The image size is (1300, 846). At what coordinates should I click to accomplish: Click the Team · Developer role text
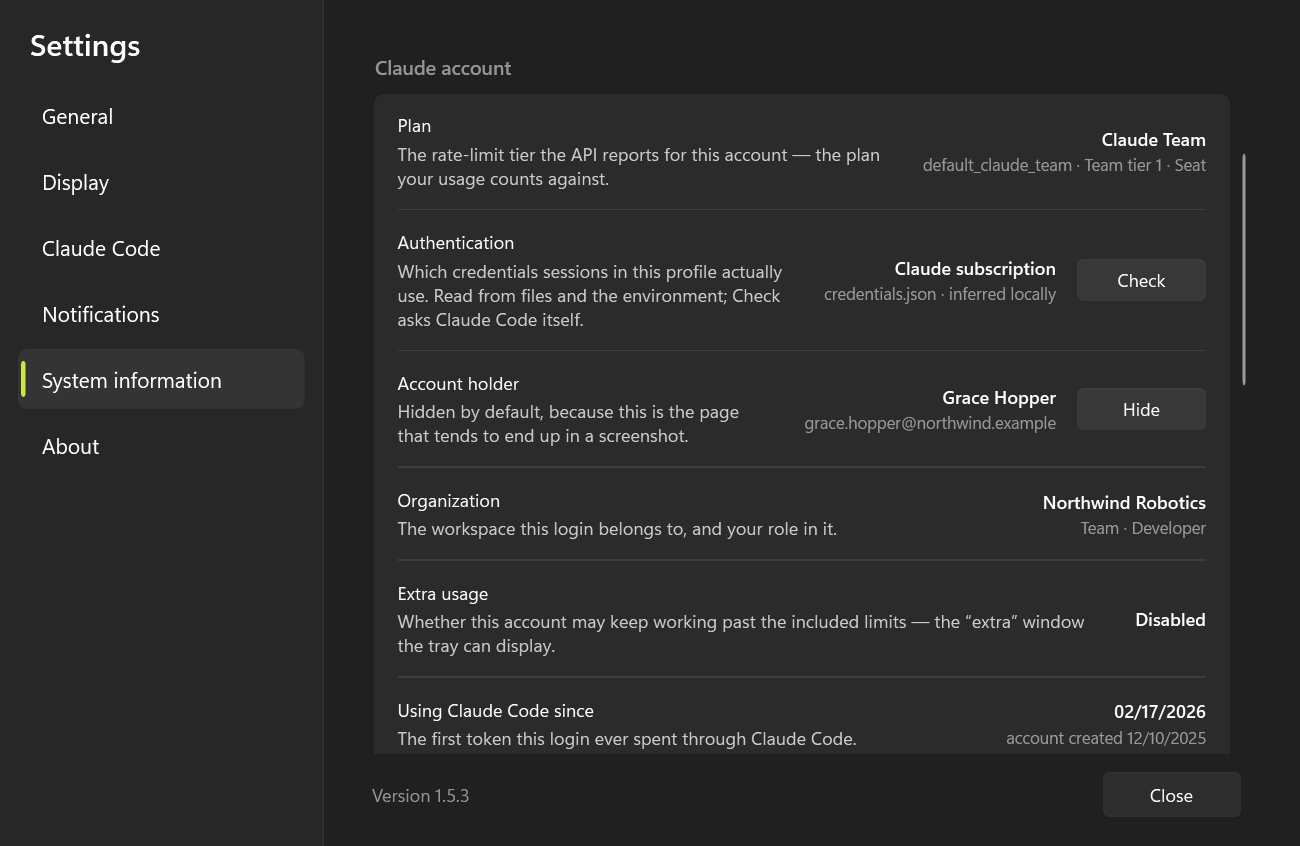click(x=1143, y=529)
